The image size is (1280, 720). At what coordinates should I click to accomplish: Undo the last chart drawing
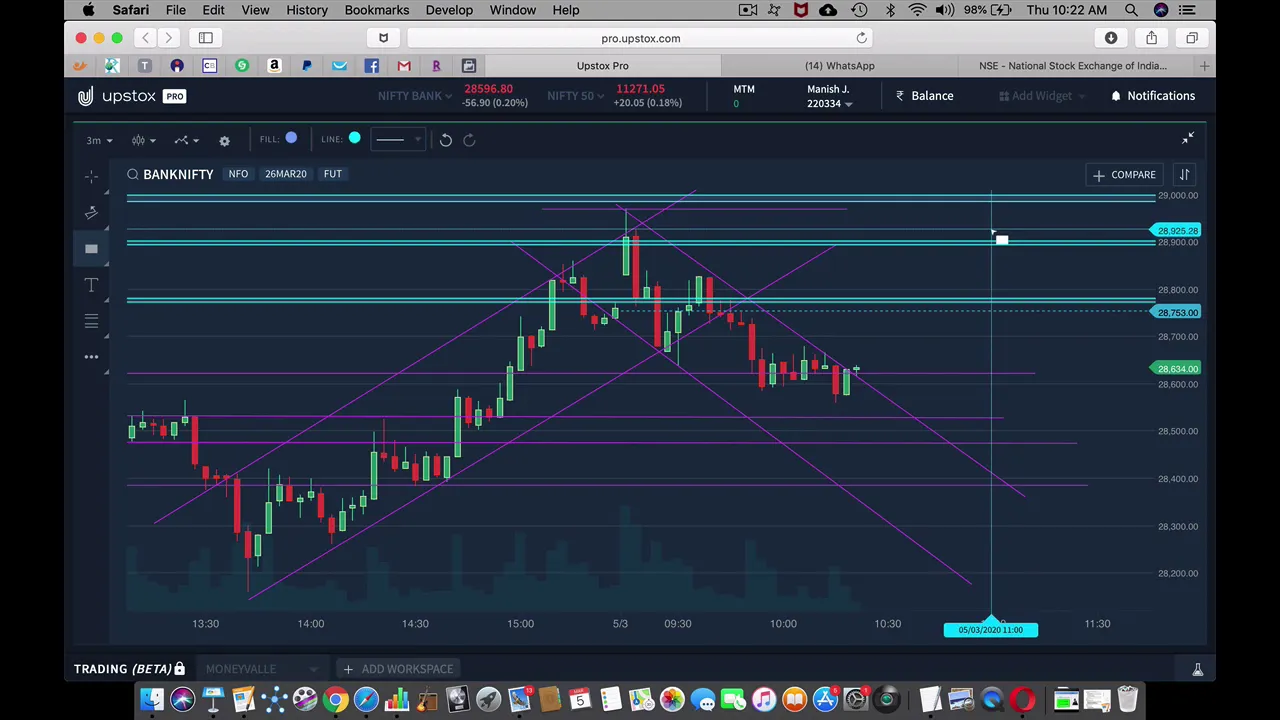(x=446, y=140)
